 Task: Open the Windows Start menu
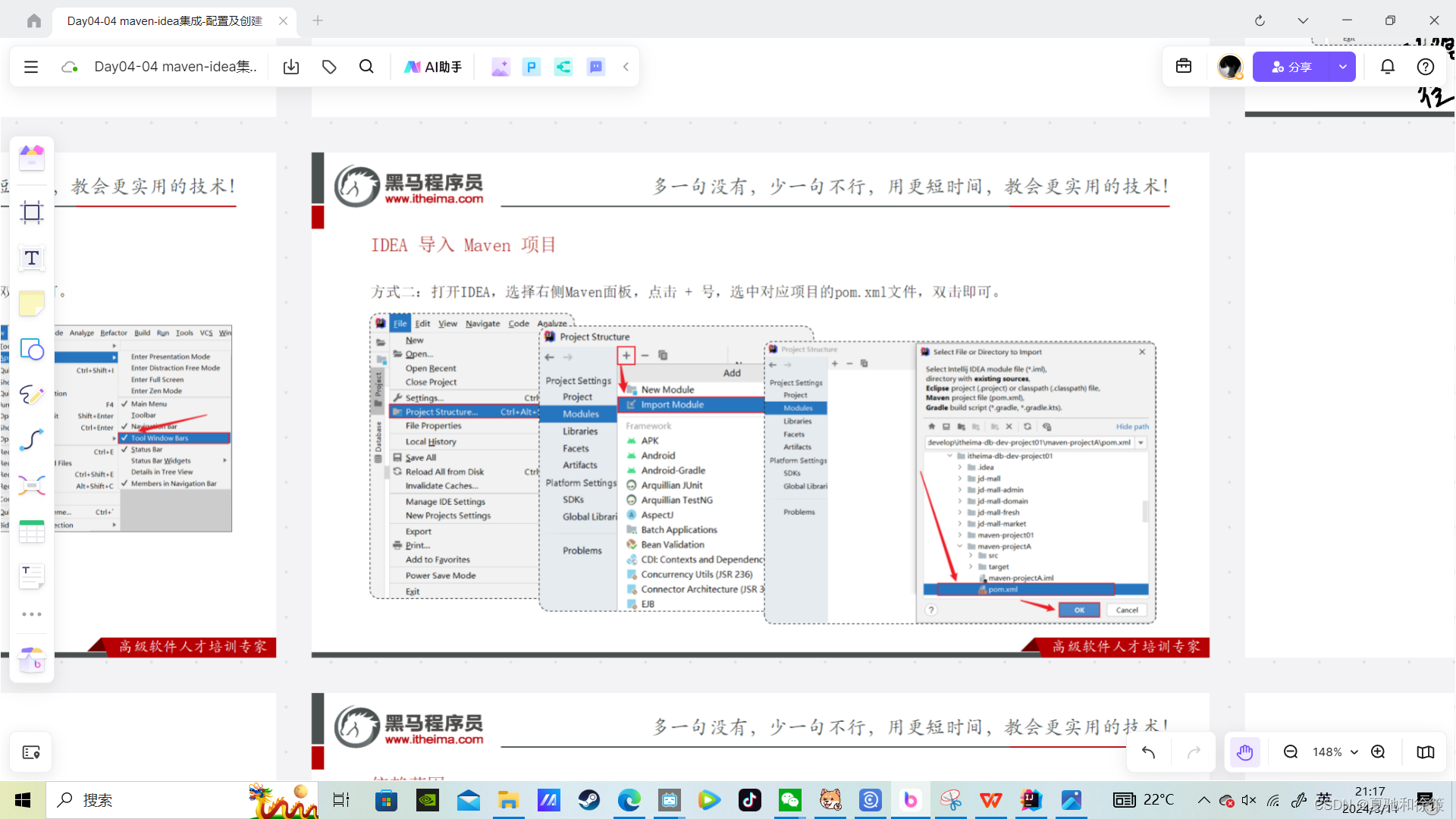(x=23, y=800)
